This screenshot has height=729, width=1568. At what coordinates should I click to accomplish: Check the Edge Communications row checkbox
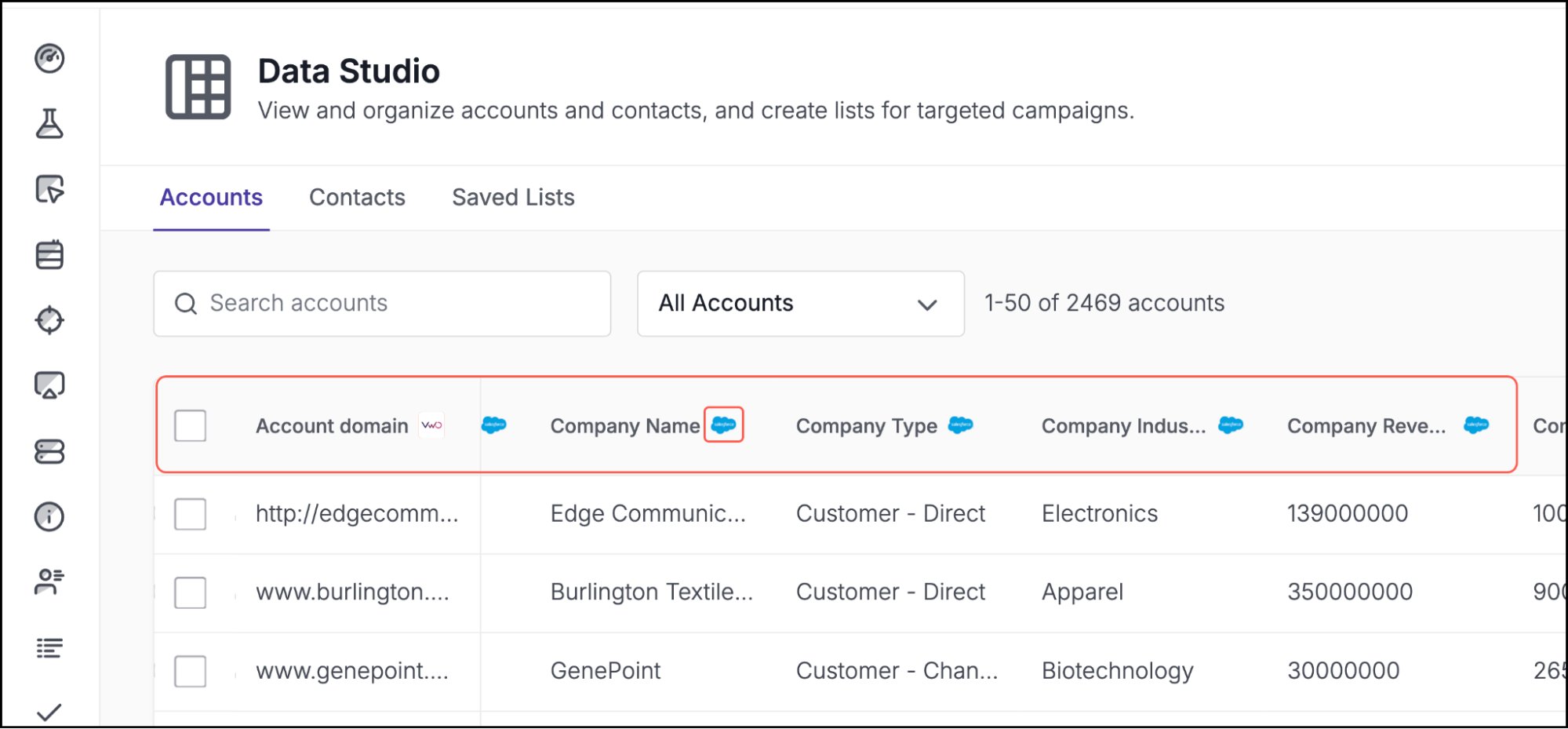tap(190, 514)
